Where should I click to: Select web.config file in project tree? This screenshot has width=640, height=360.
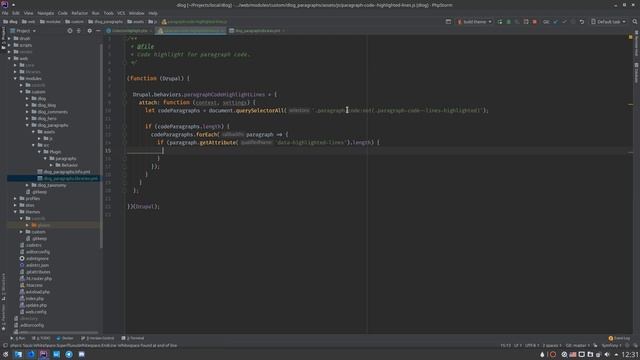click(36, 312)
